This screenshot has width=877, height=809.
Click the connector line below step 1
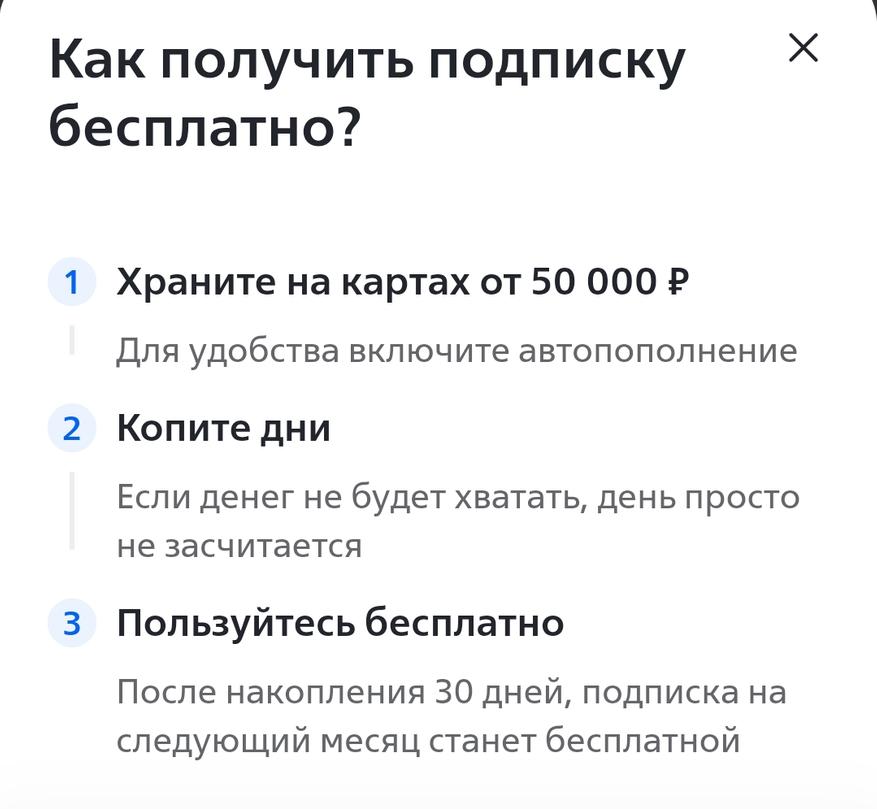72,339
